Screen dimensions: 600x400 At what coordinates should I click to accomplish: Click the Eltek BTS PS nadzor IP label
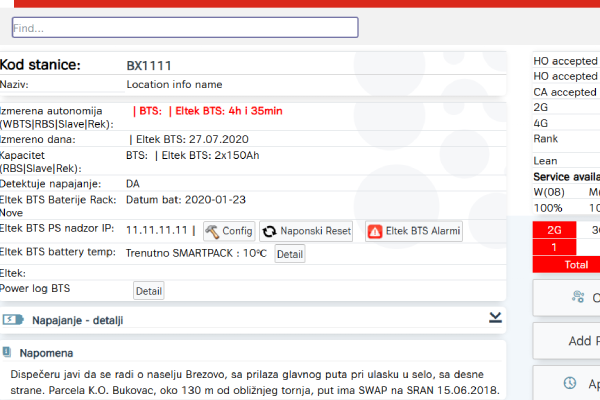point(57,229)
